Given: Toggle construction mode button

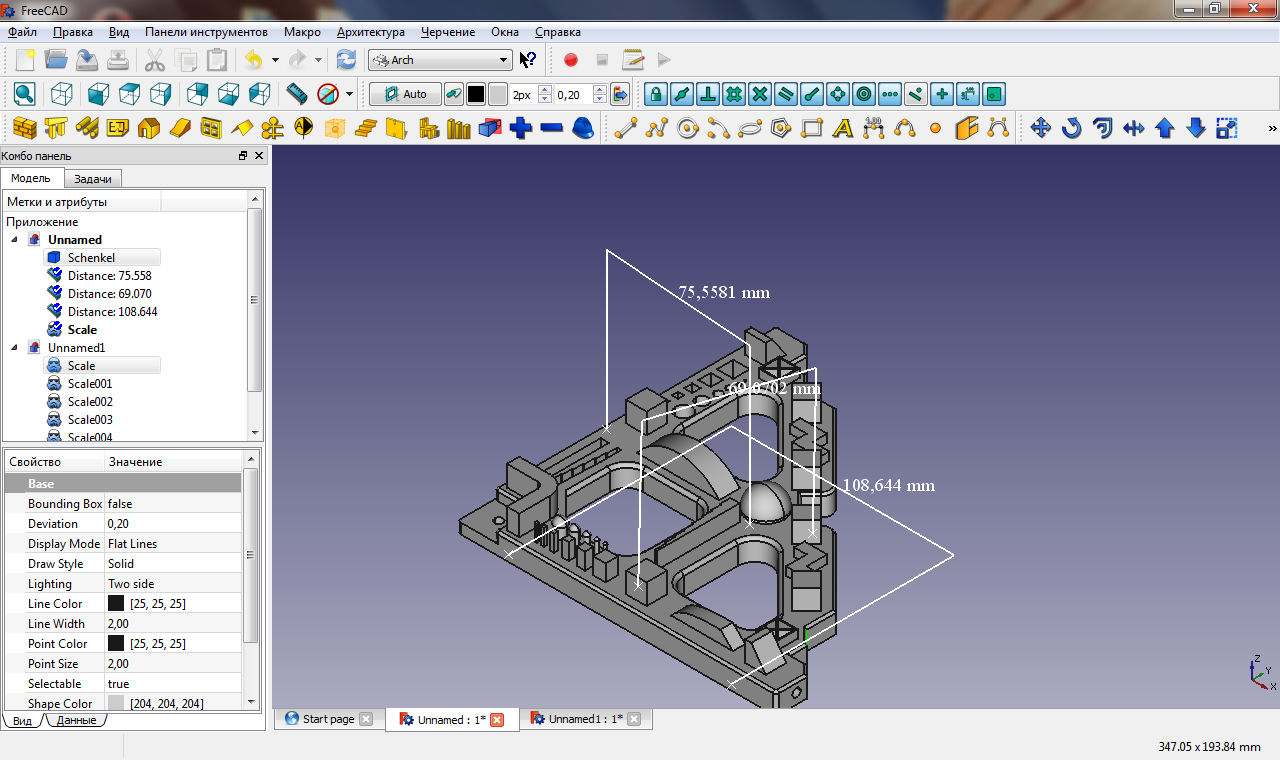Looking at the screenshot, I should [454, 94].
